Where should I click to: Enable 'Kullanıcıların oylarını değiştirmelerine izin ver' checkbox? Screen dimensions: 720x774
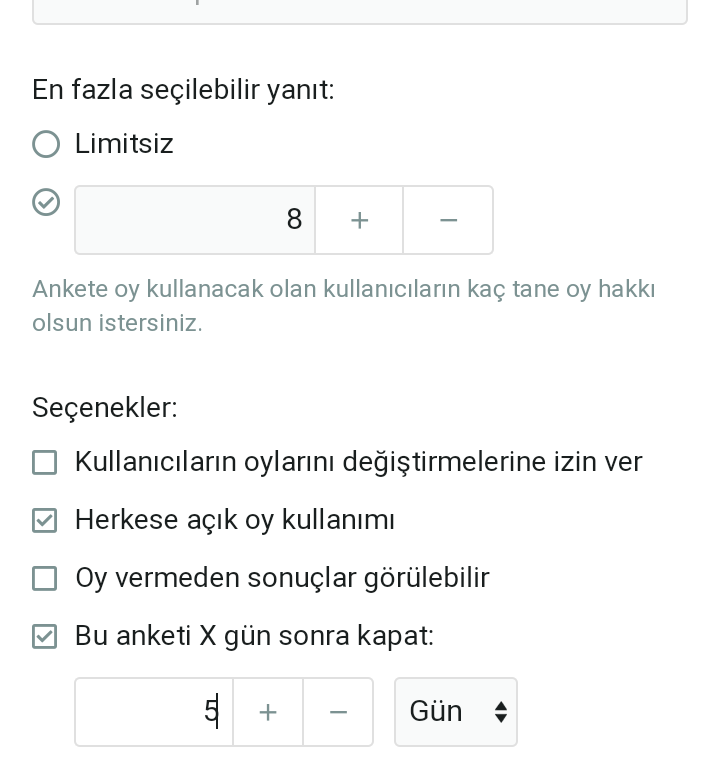point(45,462)
